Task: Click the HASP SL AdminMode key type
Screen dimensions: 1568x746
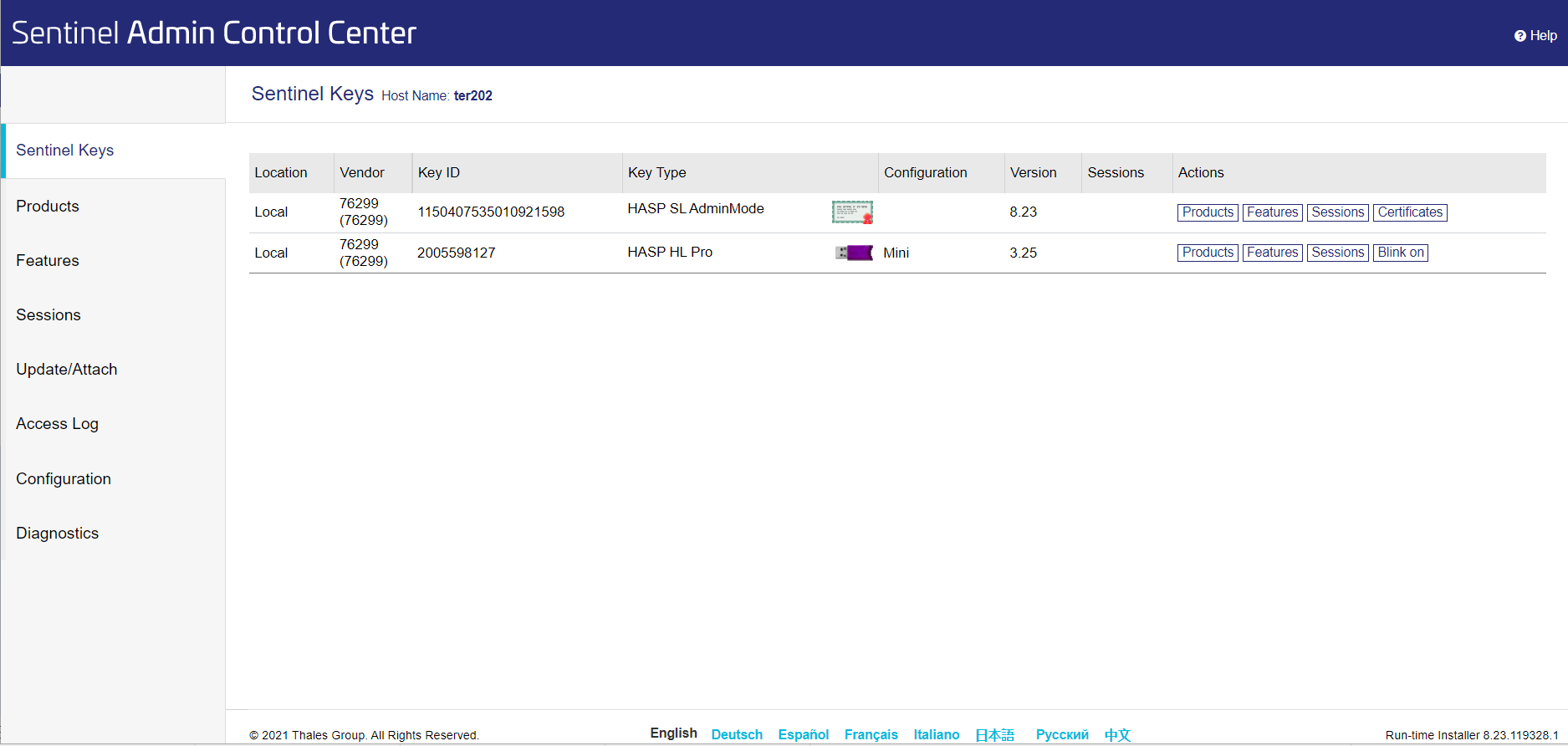Action: (696, 209)
